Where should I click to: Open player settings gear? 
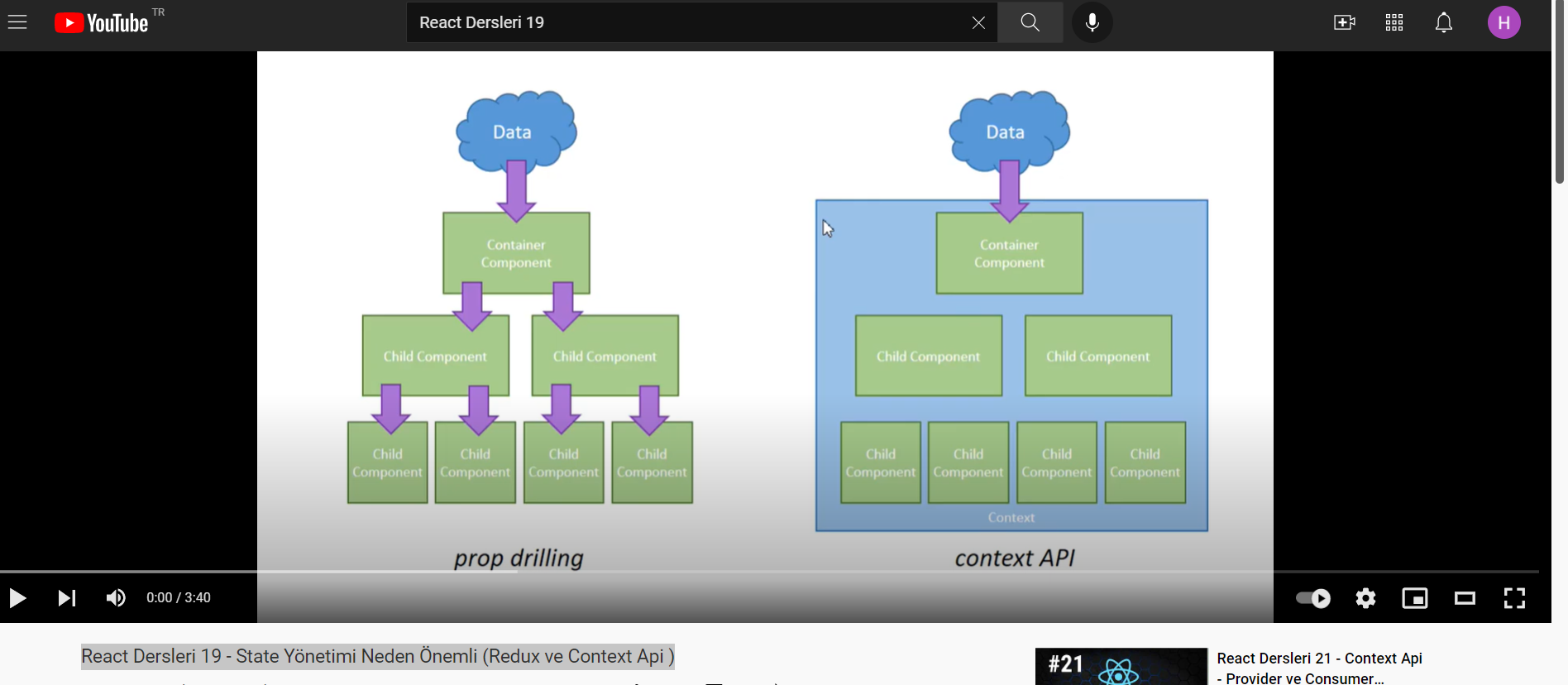(1365, 598)
